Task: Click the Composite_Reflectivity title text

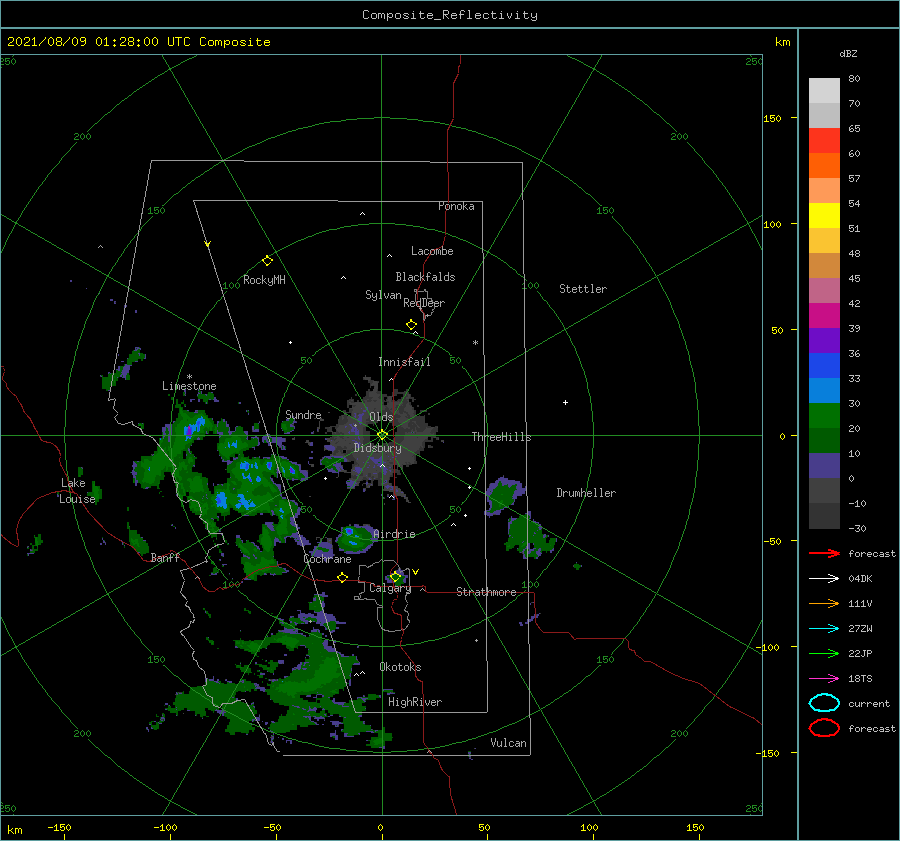Action: point(450,15)
